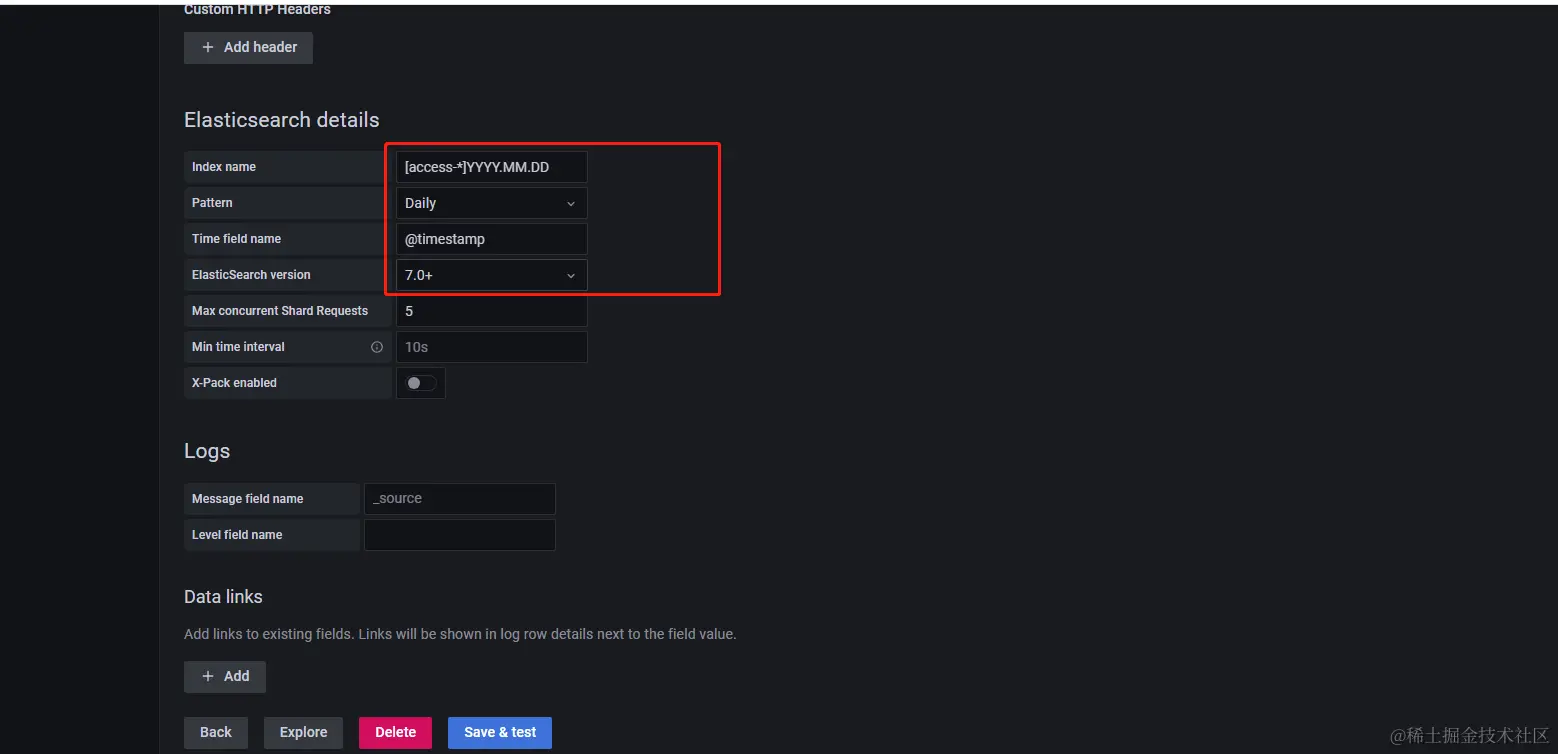
Task: Click the Time field name input
Action: (491, 239)
